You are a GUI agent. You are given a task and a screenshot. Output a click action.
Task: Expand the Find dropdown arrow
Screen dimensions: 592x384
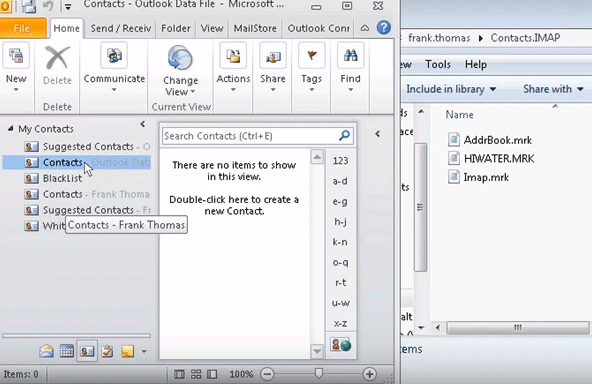tap(350, 90)
